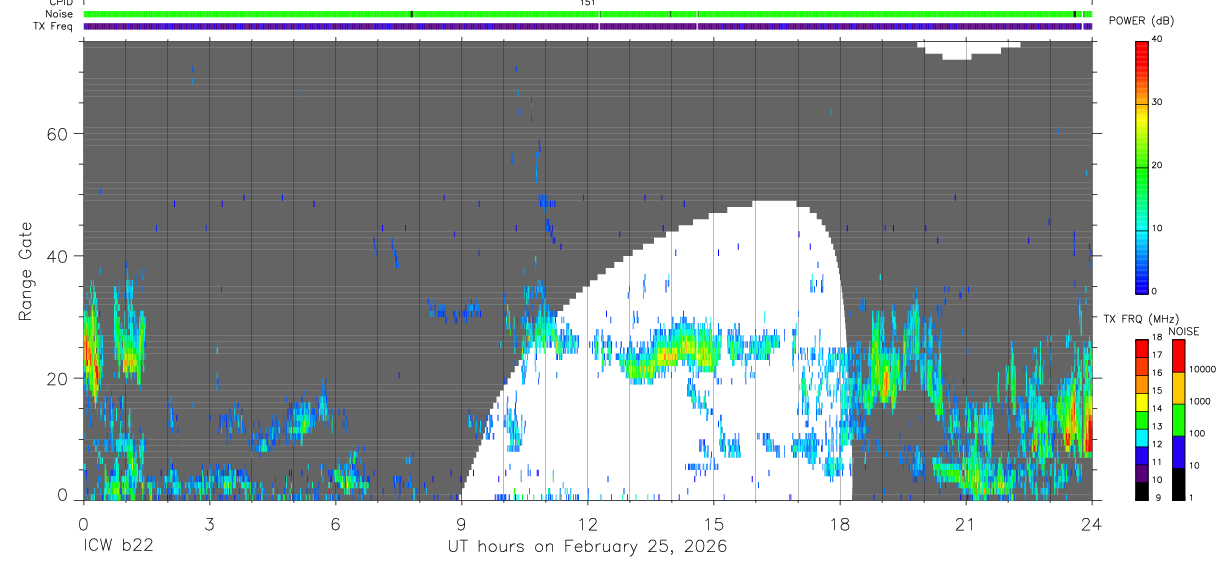Viewport: 1228px width, 567px height.
Task: Click the black segment of the TX FRQ bar
Action: pyautogui.click(x=1141, y=492)
